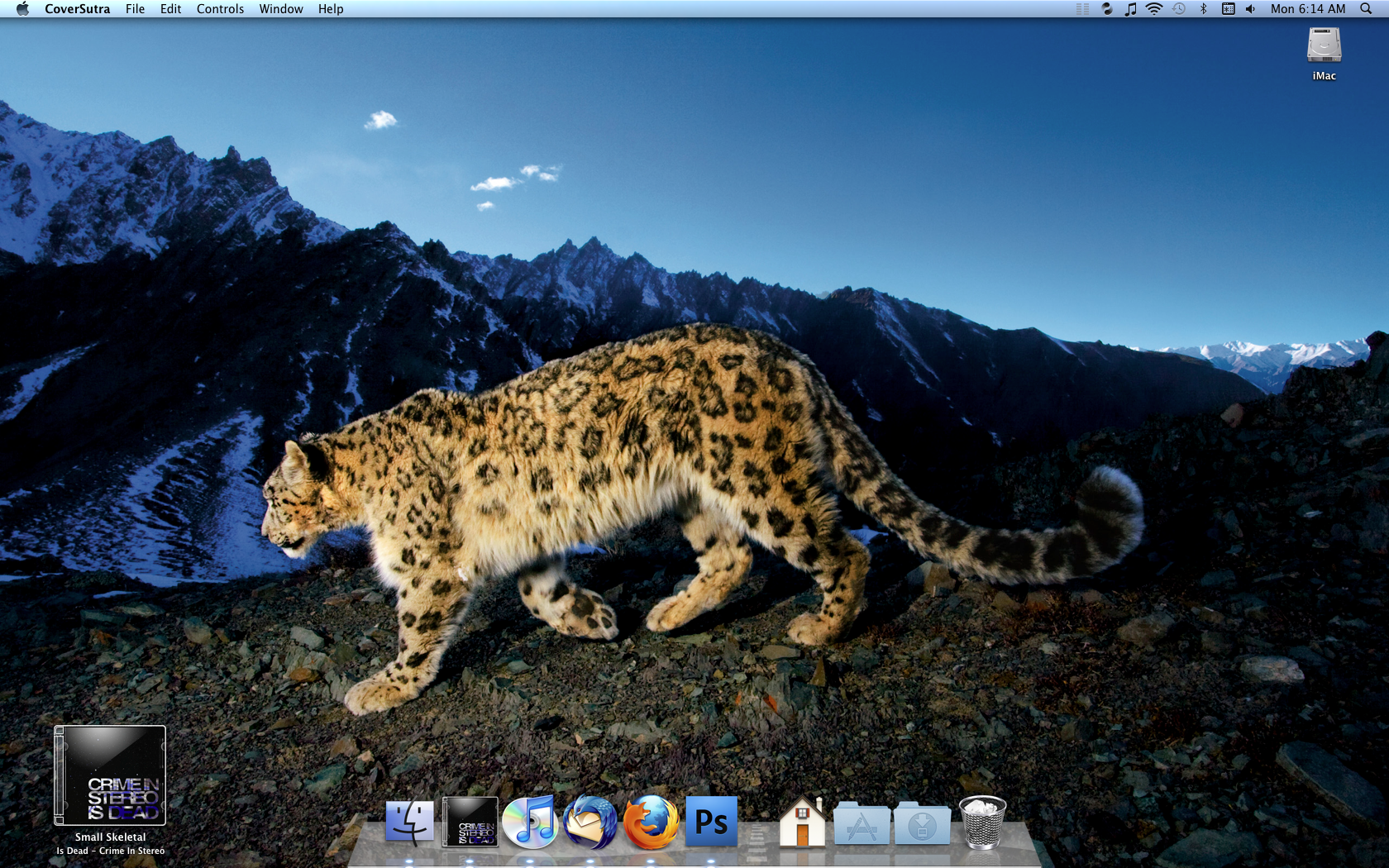The height and width of the screenshot is (868, 1389).
Task: Open the Downloads folder stack in Dock
Action: (922, 823)
